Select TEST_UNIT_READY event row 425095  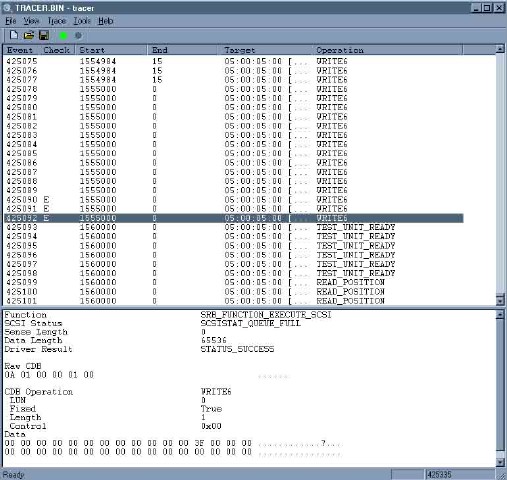[233, 246]
